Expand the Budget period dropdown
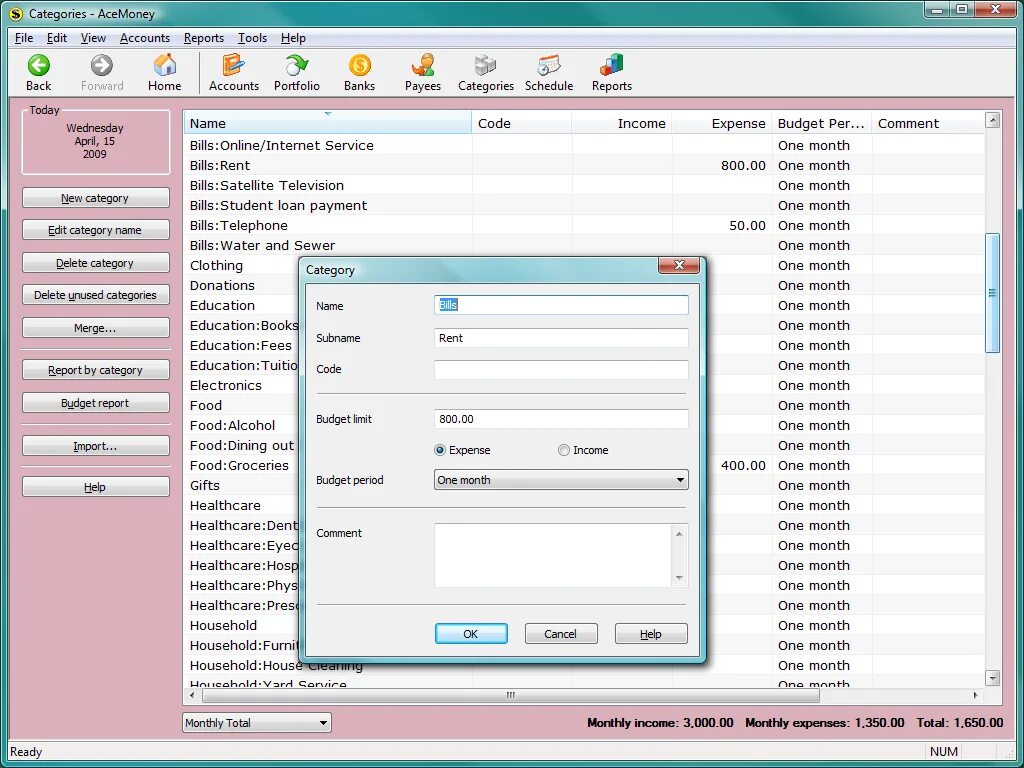Screen dimensions: 1024x768 pos(680,480)
